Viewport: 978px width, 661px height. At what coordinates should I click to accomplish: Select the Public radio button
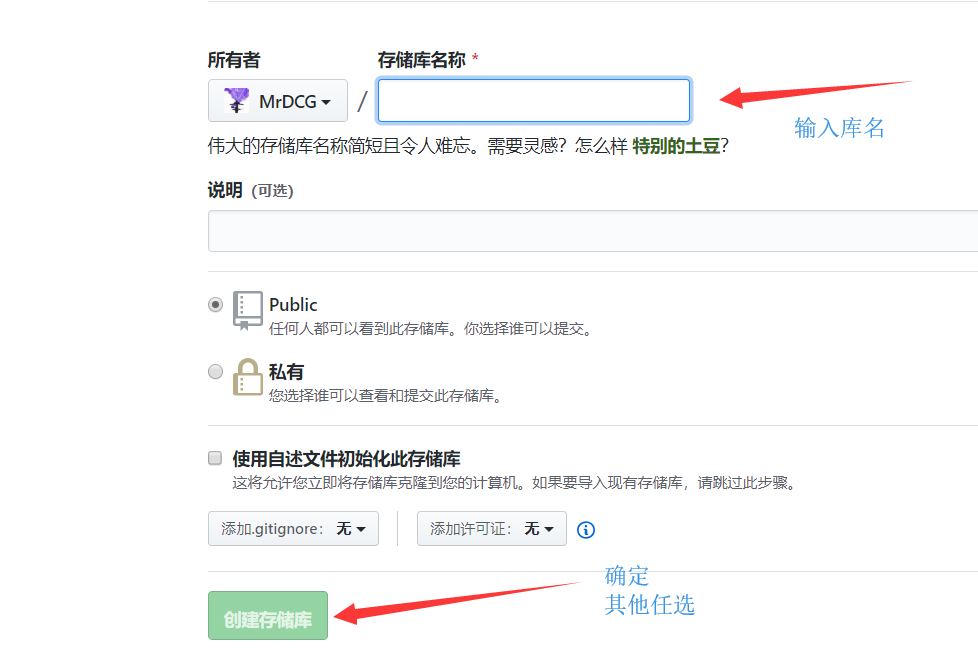tap(214, 304)
